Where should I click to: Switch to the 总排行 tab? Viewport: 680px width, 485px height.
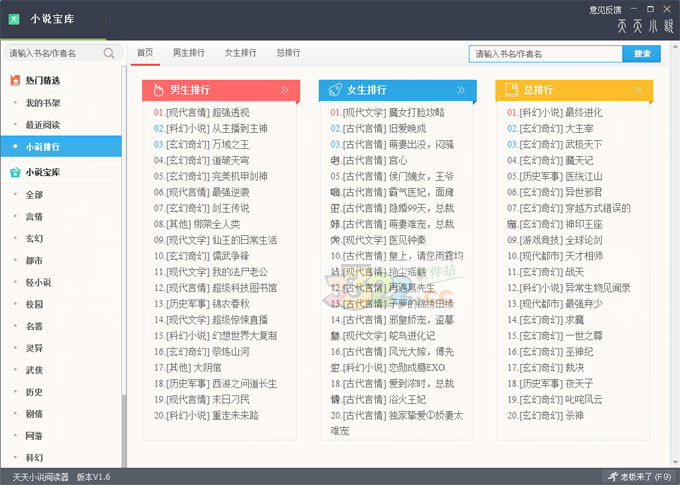(x=288, y=52)
